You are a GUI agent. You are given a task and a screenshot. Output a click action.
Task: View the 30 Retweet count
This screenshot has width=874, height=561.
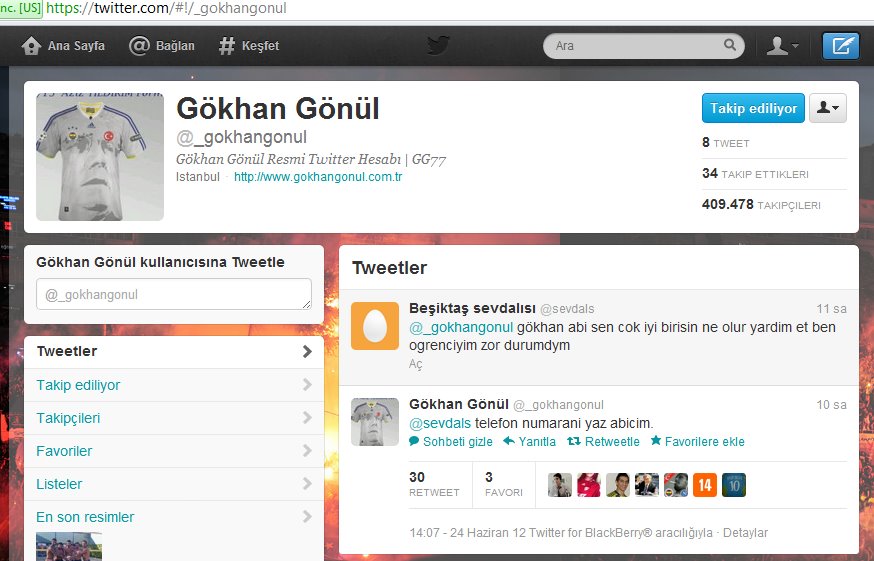pos(434,484)
